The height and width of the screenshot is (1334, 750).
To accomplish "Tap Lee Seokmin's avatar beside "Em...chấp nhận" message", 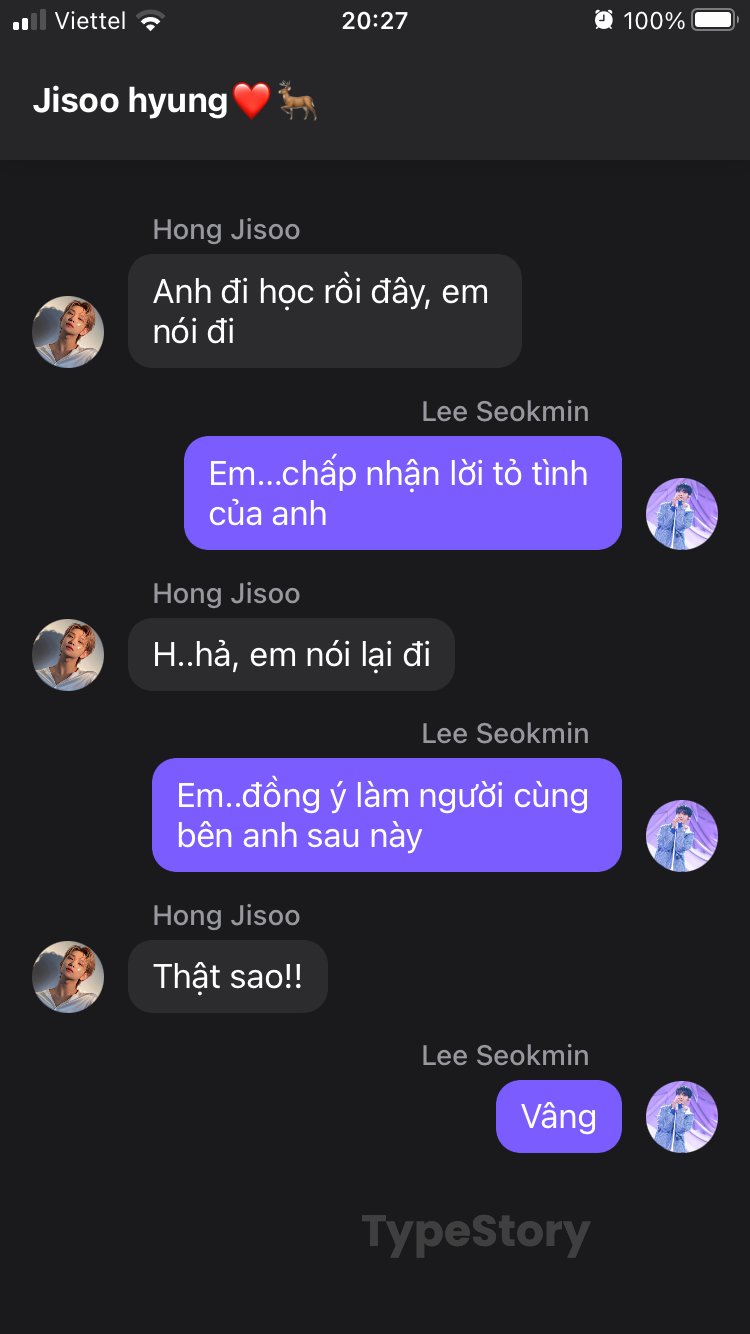I will tap(682, 514).
